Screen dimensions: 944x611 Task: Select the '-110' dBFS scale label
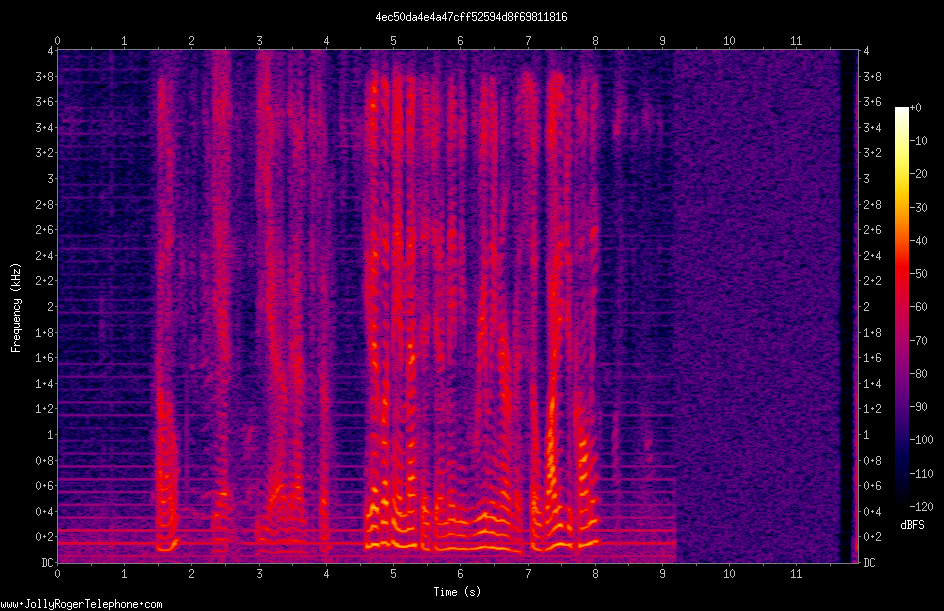point(922,474)
